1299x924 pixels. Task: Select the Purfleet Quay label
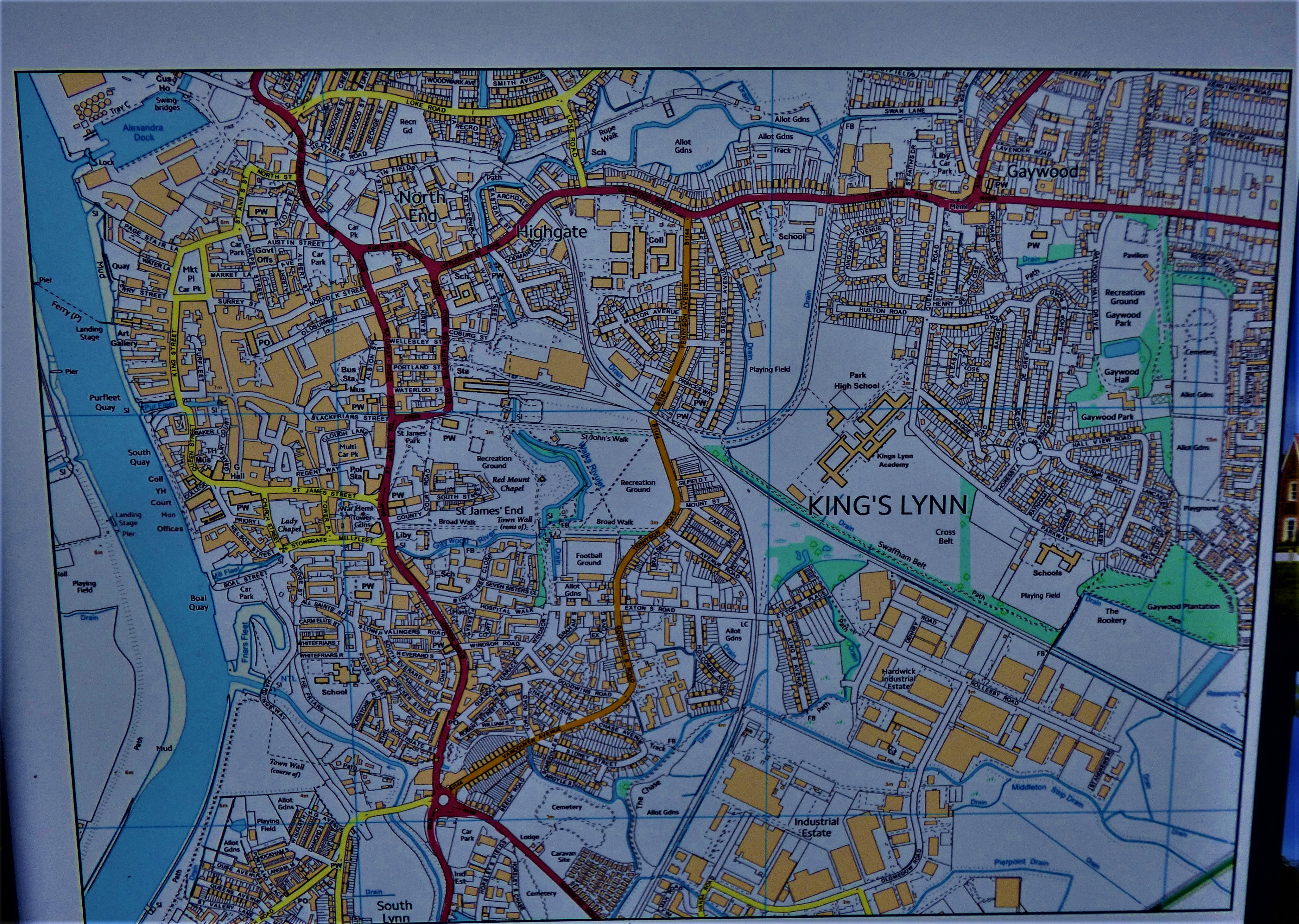(105, 402)
